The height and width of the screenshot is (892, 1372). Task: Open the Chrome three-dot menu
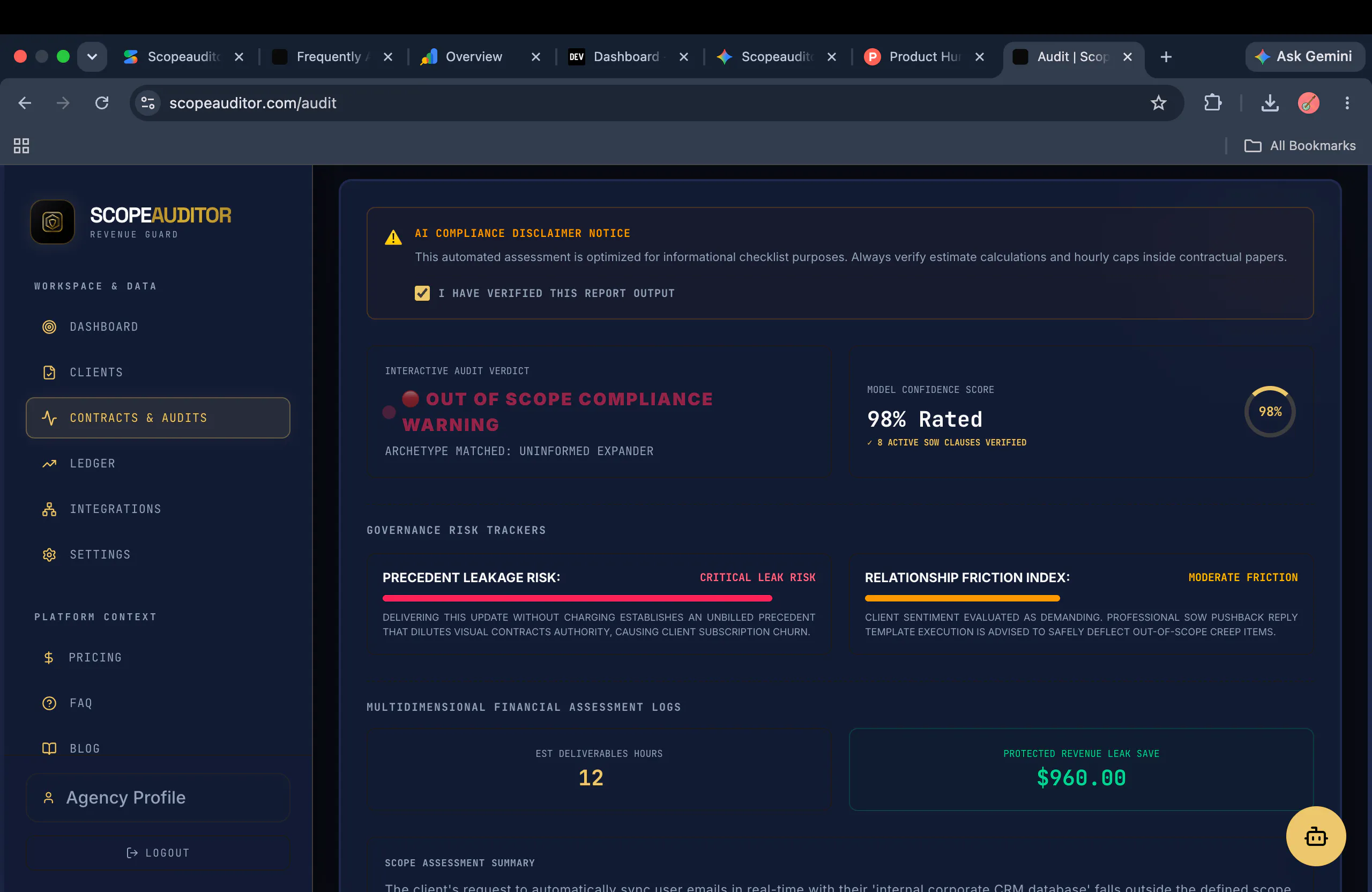(x=1347, y=103)
